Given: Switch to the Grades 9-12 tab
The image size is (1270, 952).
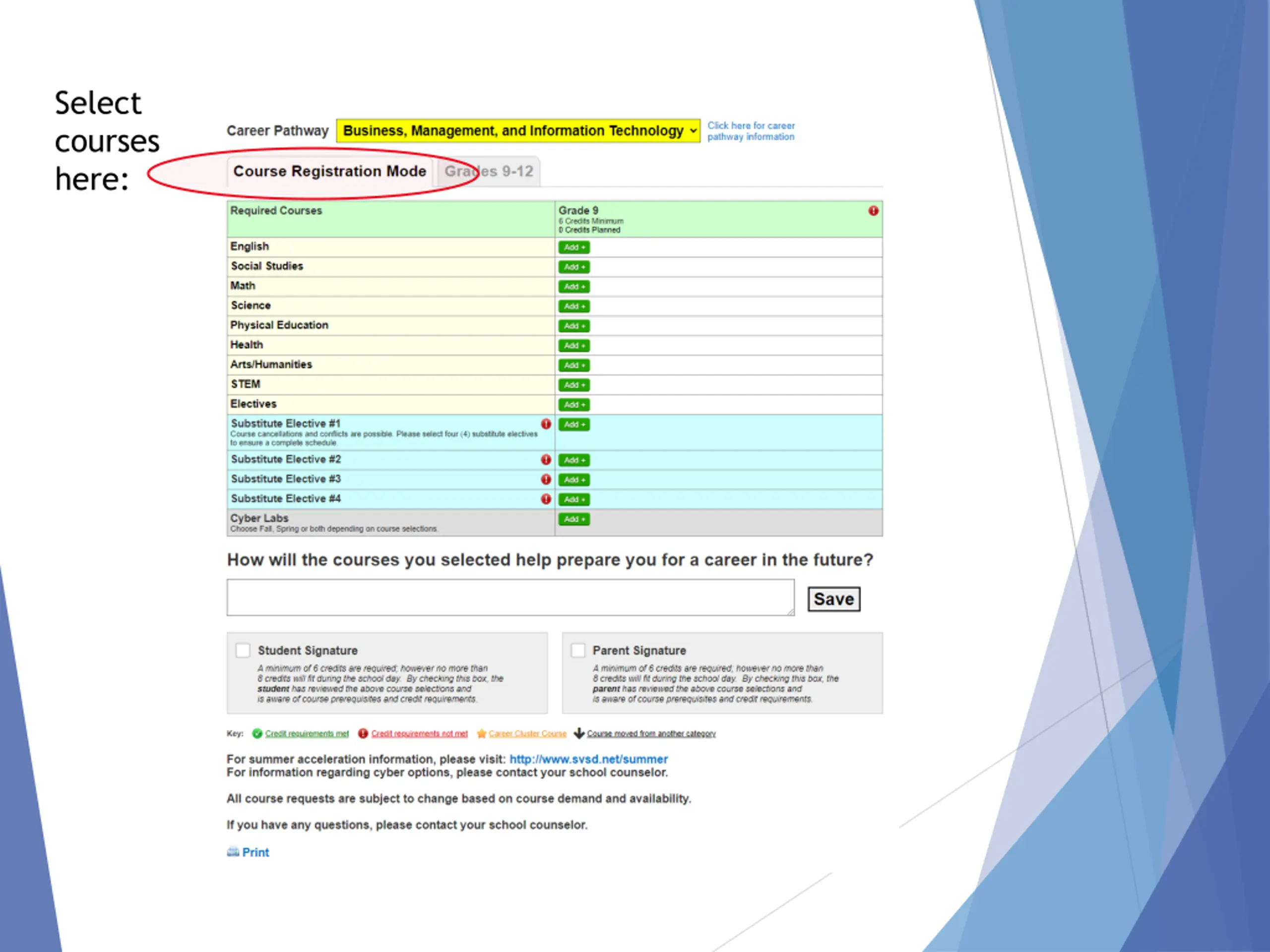Looking at the screenshot, I should tap(489, 172).
